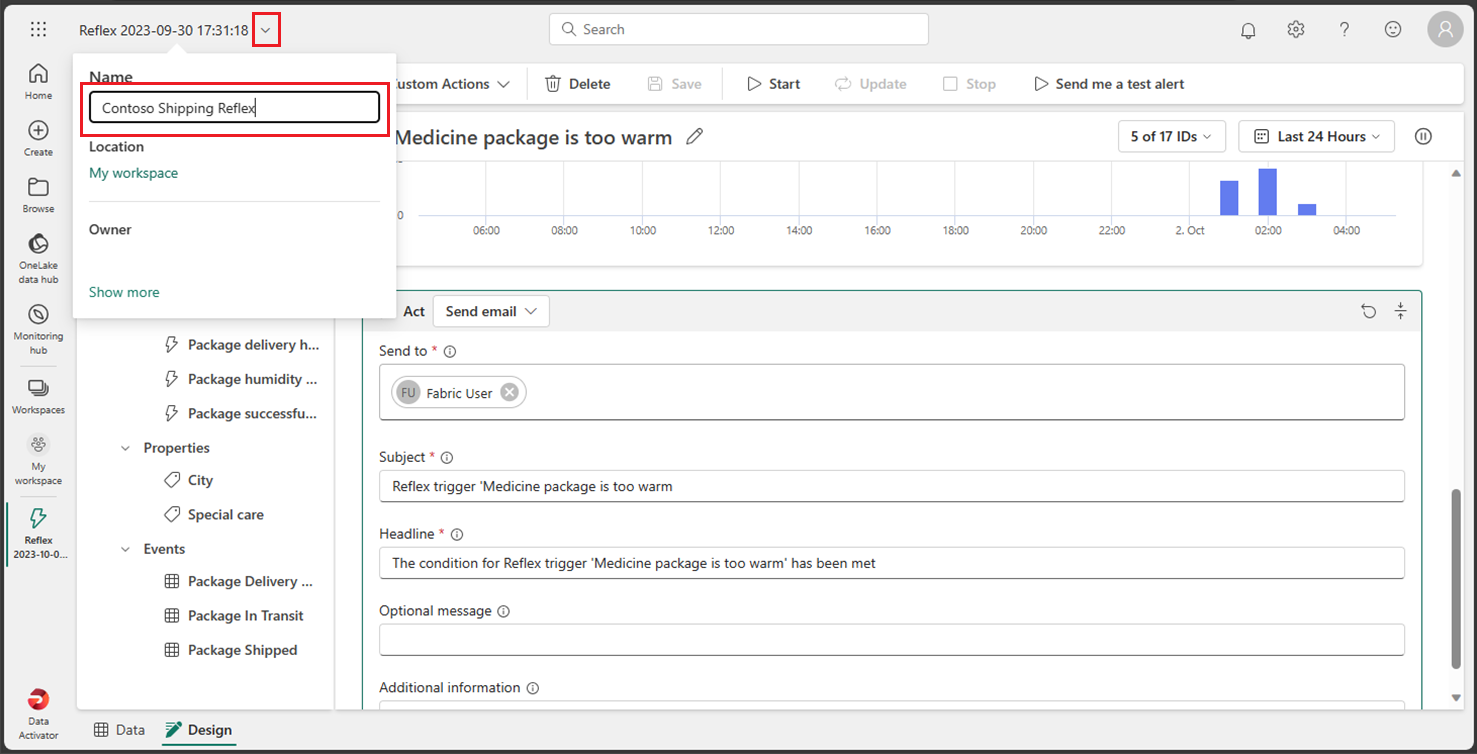Click the Name text field
Screen dimensions: 1477x754
point(234,108)
